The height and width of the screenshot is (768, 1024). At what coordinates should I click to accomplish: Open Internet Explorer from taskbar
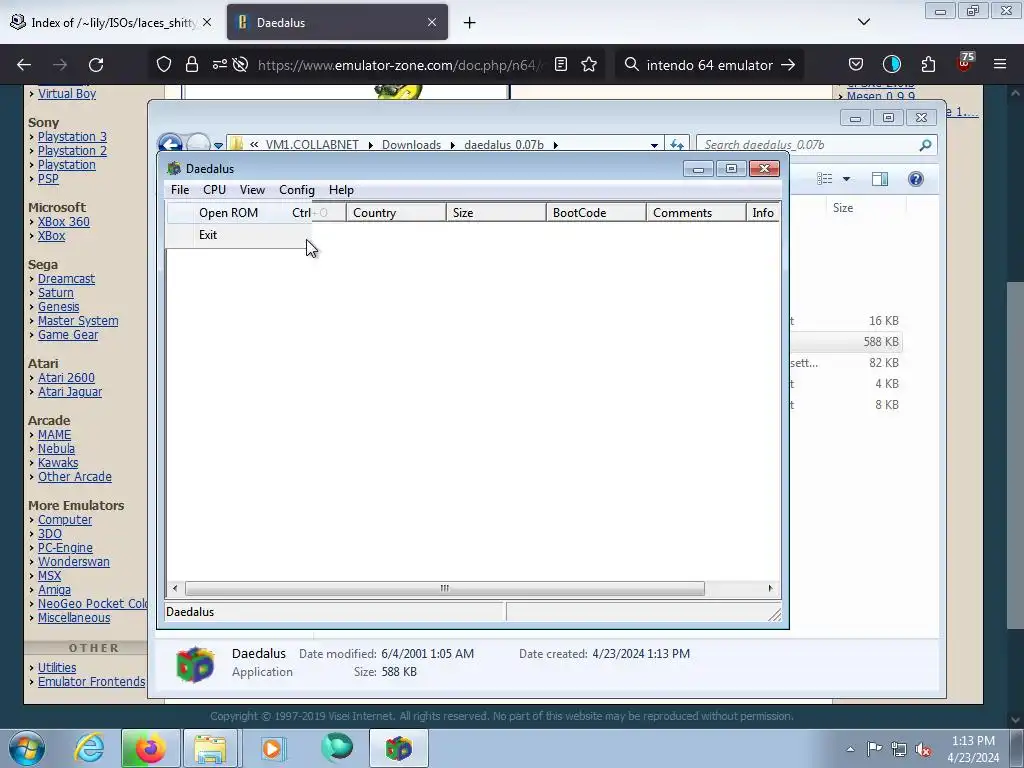point(89,748)
